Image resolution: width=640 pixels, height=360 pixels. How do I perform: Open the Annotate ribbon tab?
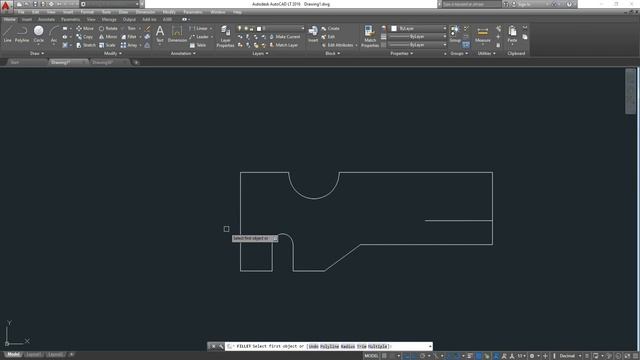tap(47, 19)
